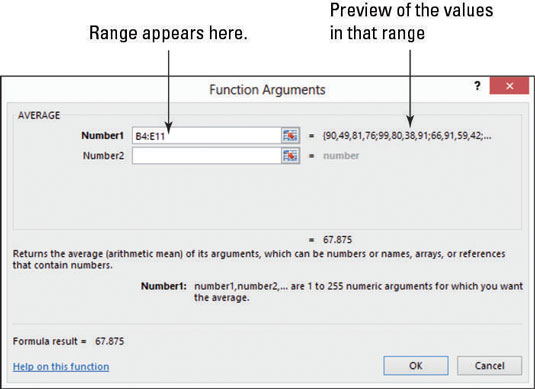Image resolution: width=535 pixels, height=389 pixels.
Task: Close the Function Arguments dialog
Action: [509, 86]
